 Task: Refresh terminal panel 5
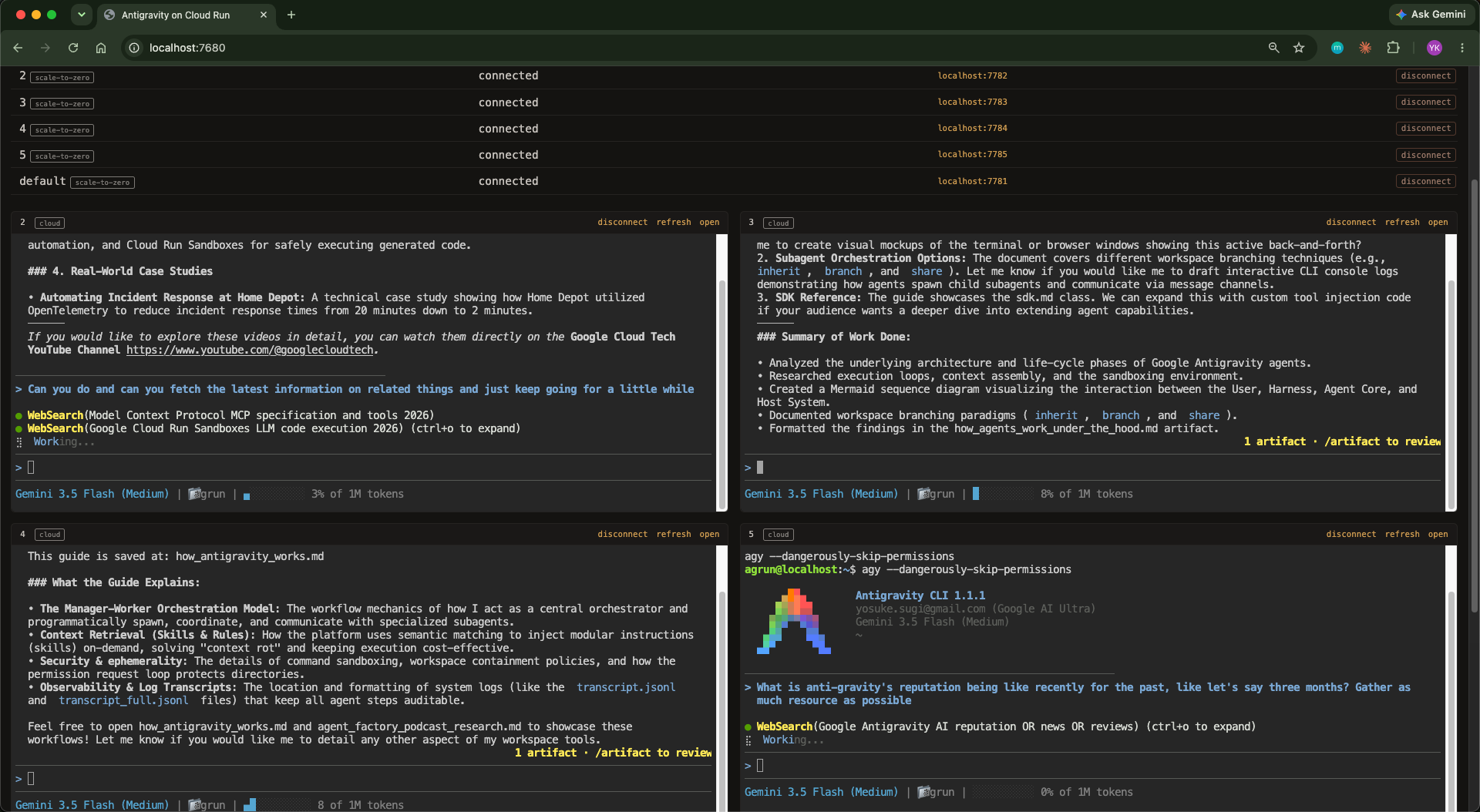(x=1402, y=534)
